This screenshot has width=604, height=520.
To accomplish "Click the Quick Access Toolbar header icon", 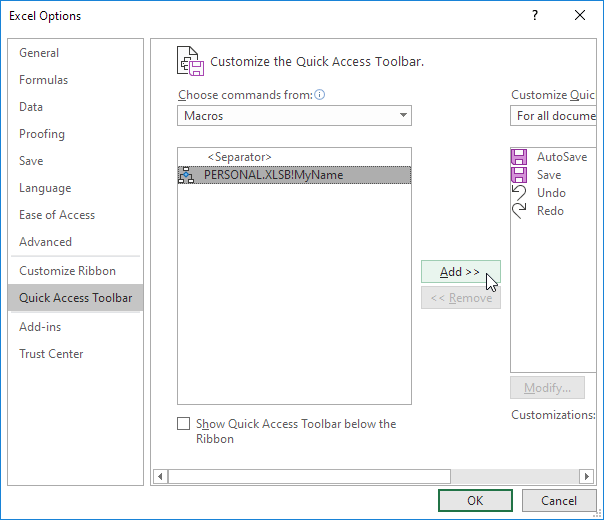I will [190, 61].
